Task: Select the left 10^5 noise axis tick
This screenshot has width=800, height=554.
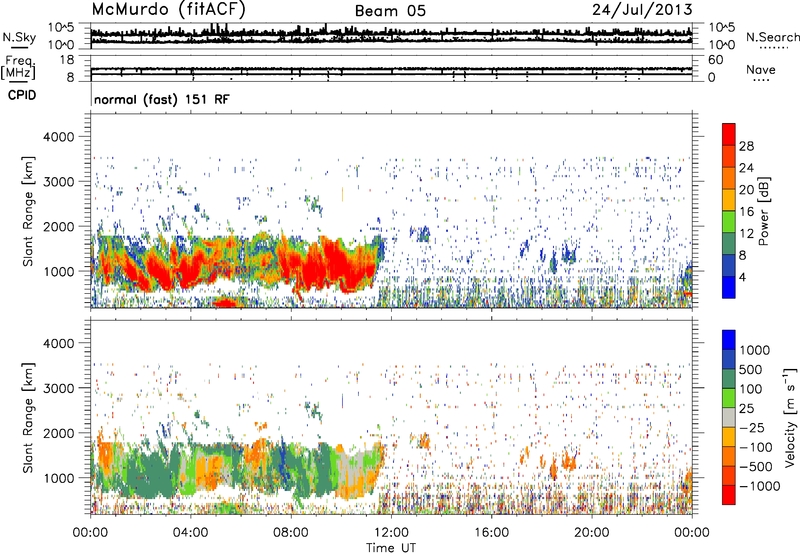Action: [61, 28]
